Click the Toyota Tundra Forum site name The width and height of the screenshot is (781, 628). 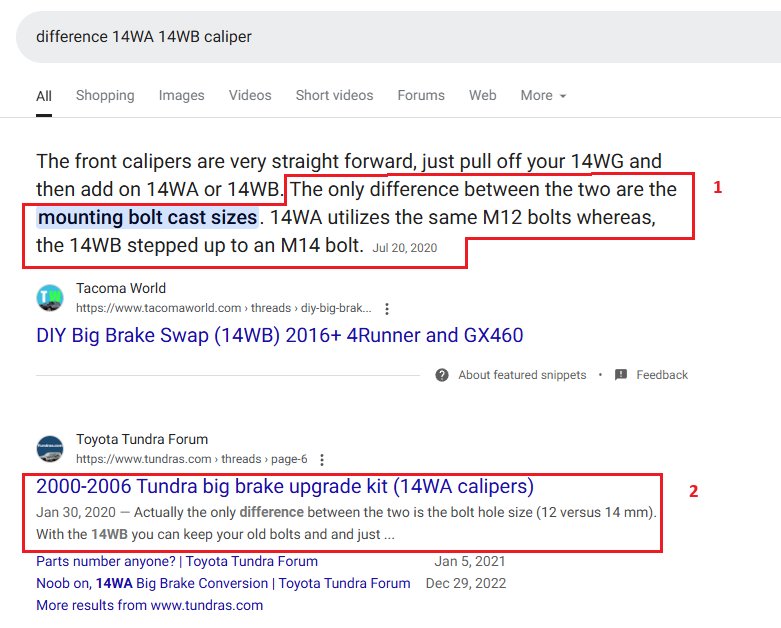pos(142,439)
